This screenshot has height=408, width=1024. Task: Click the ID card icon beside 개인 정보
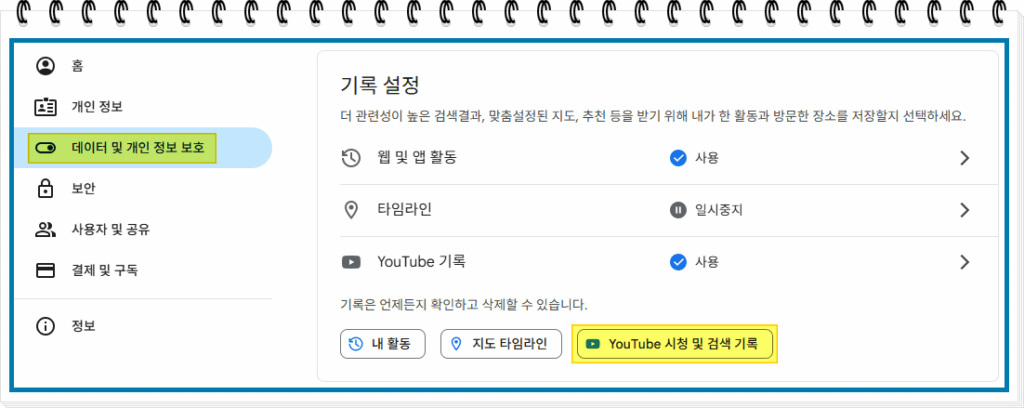pos(45,106)
